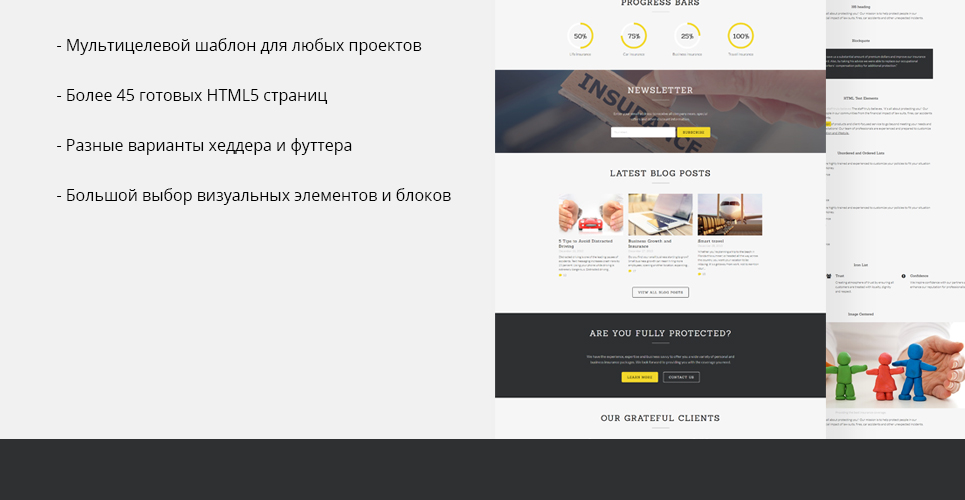Click the 'HTML, Text Elements' heading

(x=861, y=99)
